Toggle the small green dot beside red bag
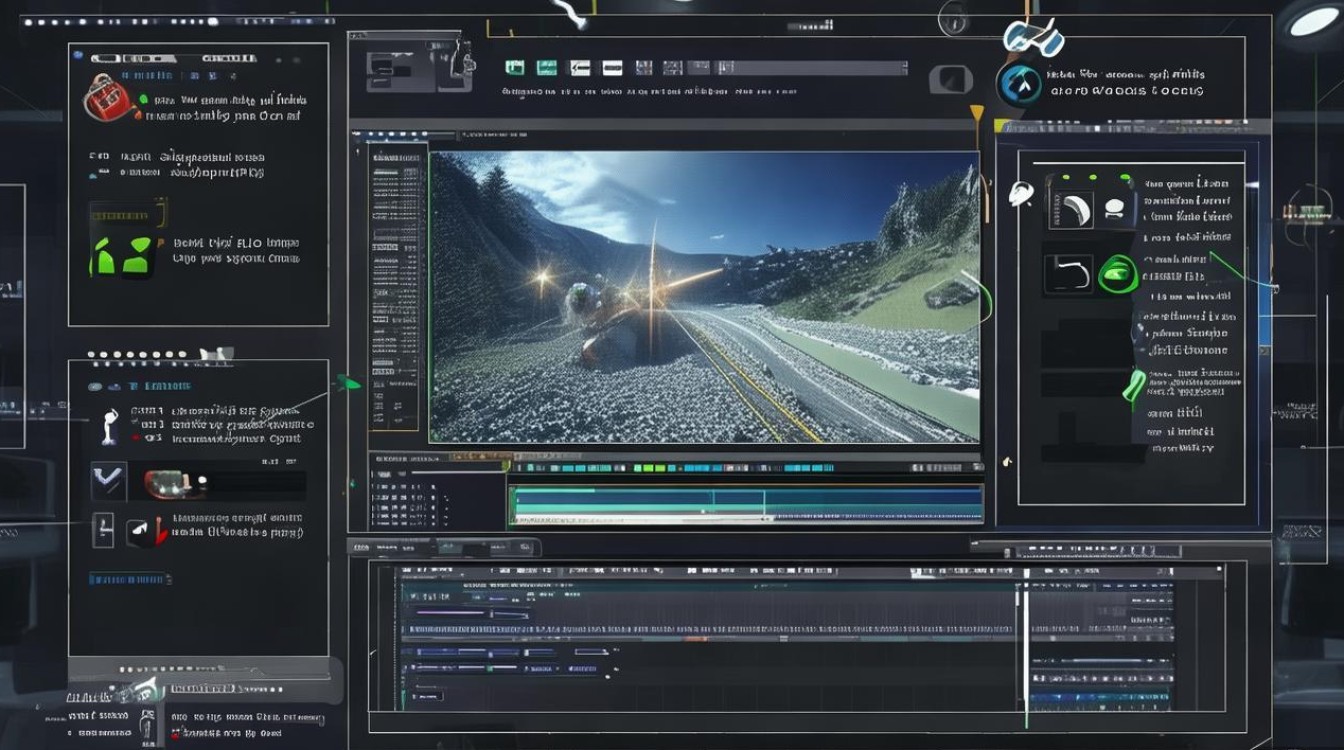 click(x=143, y=100)
